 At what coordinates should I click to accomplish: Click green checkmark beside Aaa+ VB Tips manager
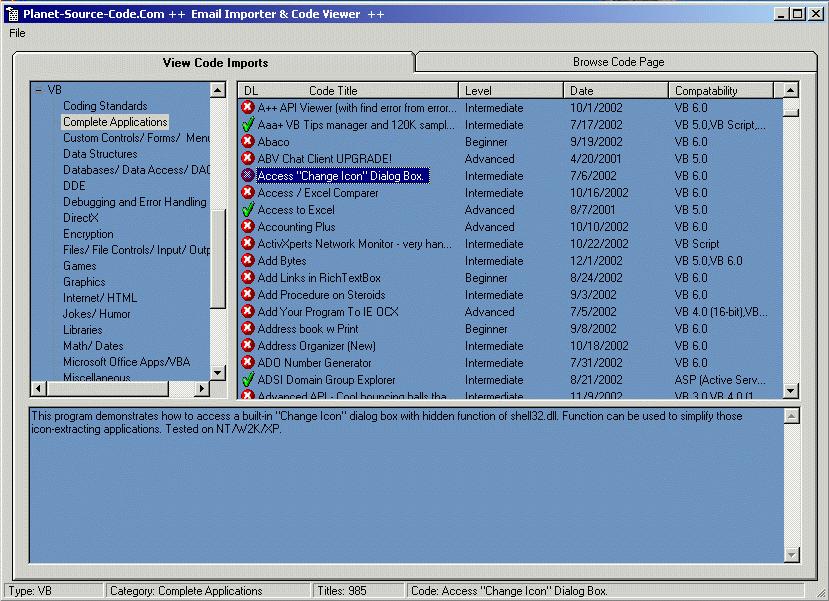(248, 125)
